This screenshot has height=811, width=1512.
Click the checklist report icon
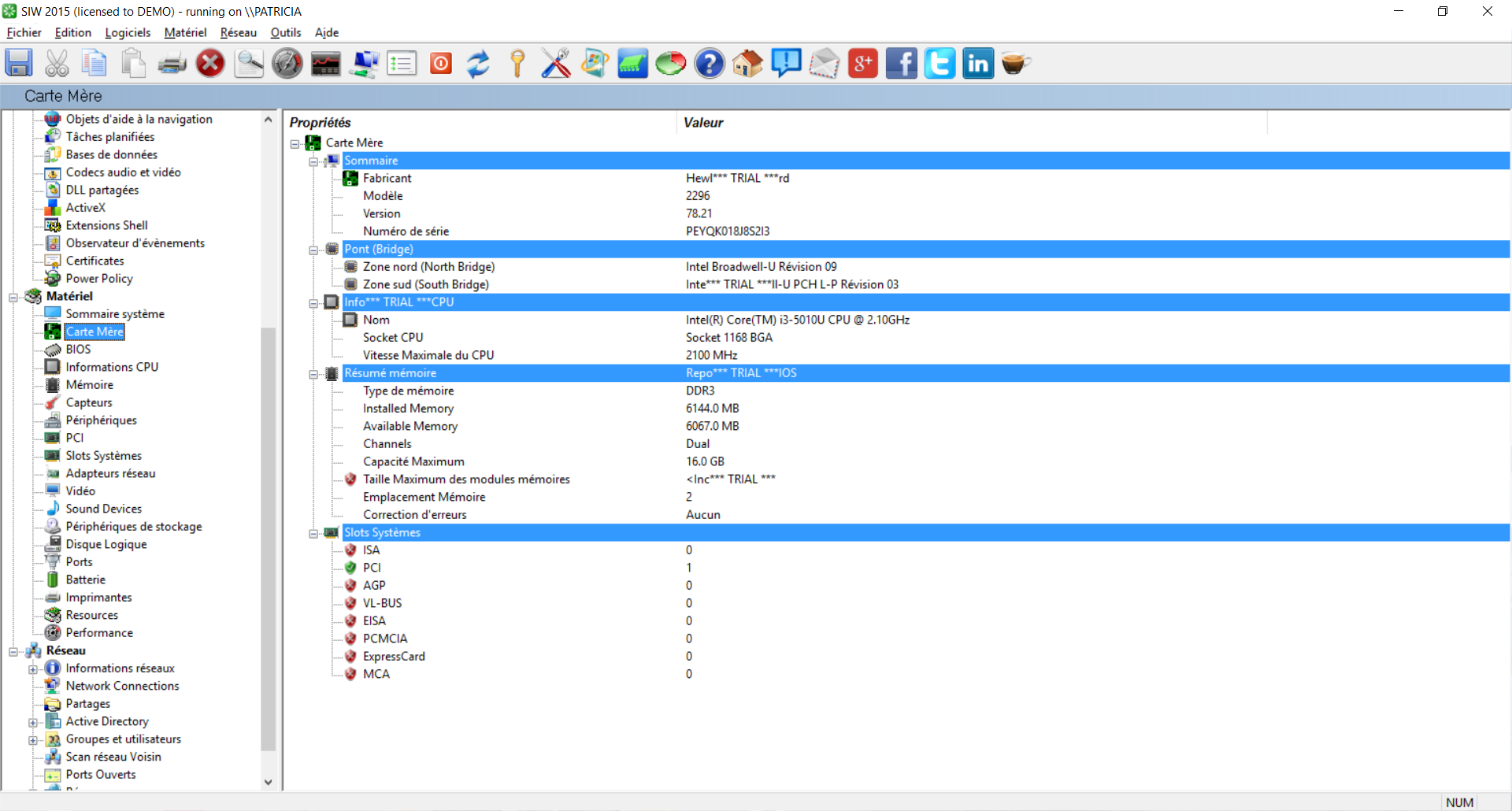402,63
